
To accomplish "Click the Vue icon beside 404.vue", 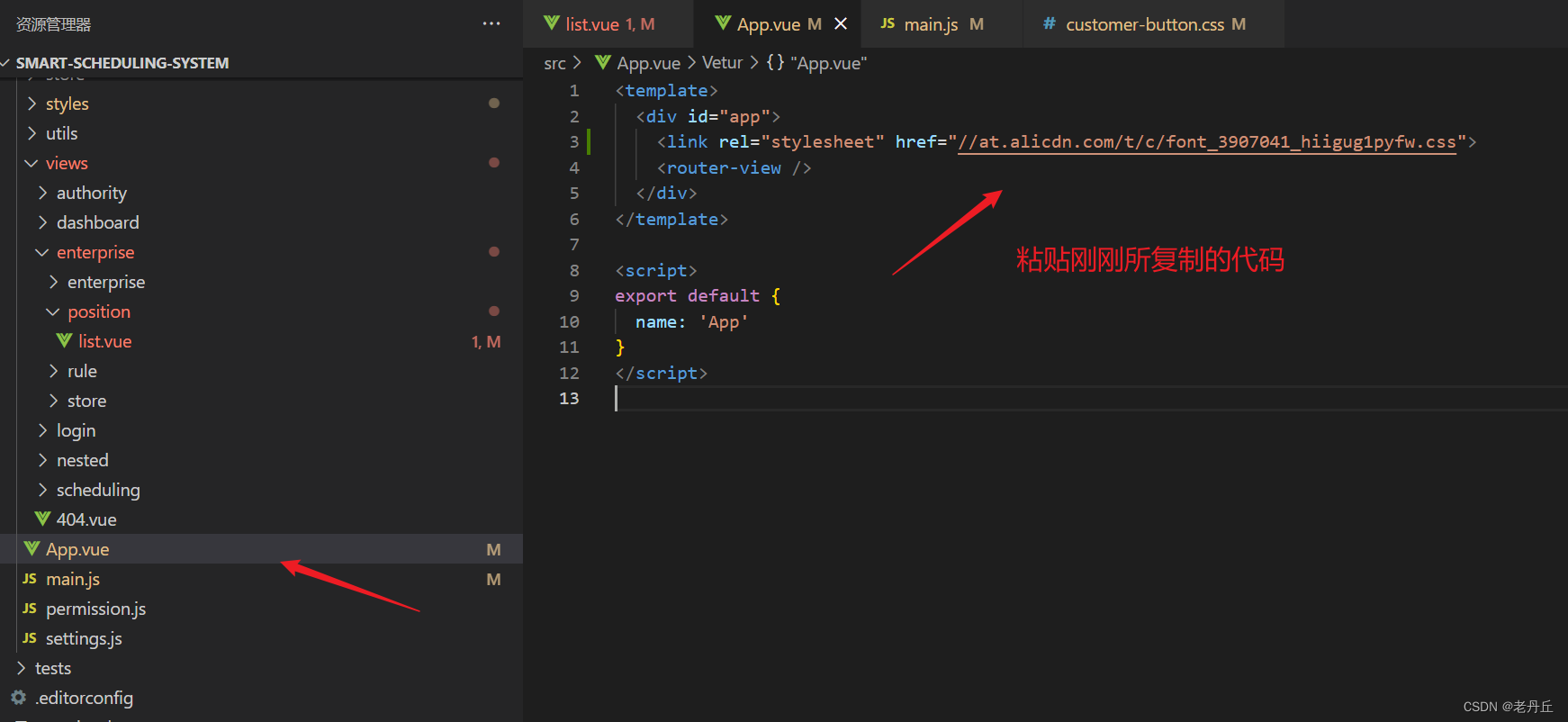I will (42, 519).
